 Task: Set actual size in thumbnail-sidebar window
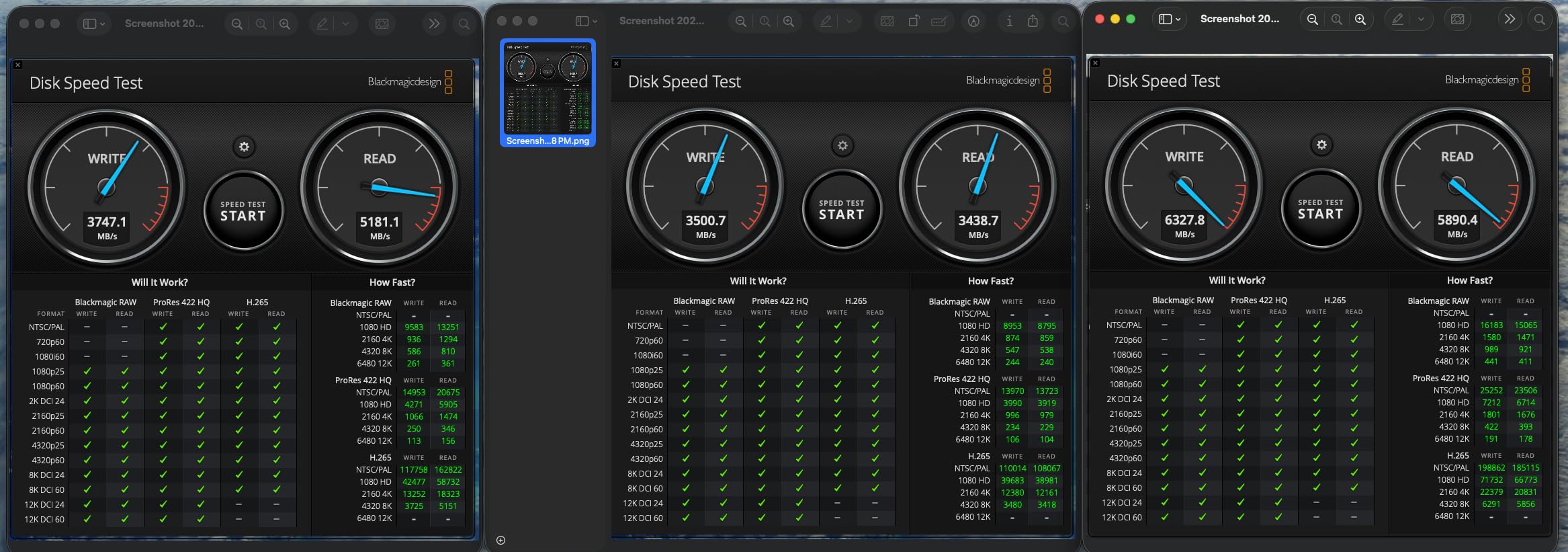pyautogui.click(x=765, y=22)
